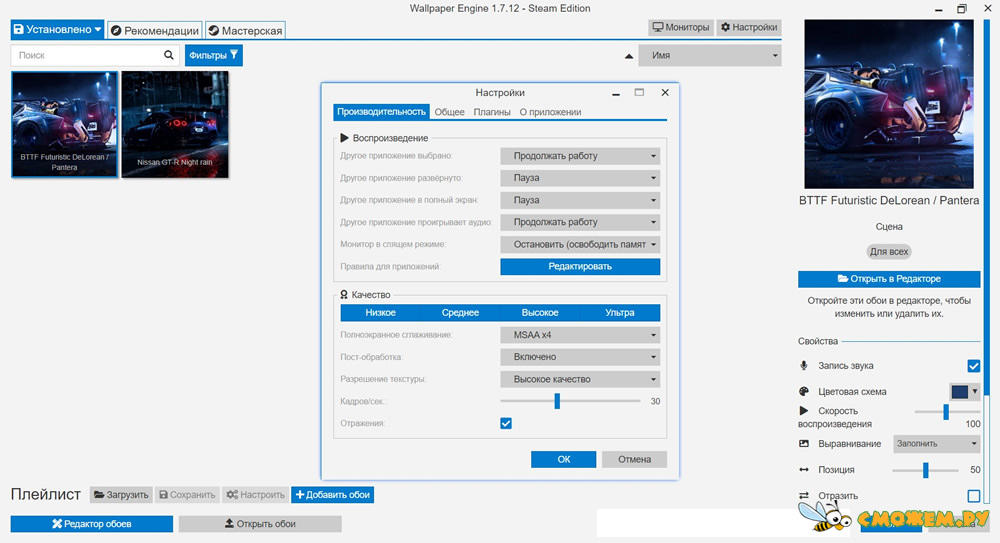Screen dimensions: 1000x543
Task: Open Полноэкранное сглаживание MSAA dropdown
Action: point(580,335)
